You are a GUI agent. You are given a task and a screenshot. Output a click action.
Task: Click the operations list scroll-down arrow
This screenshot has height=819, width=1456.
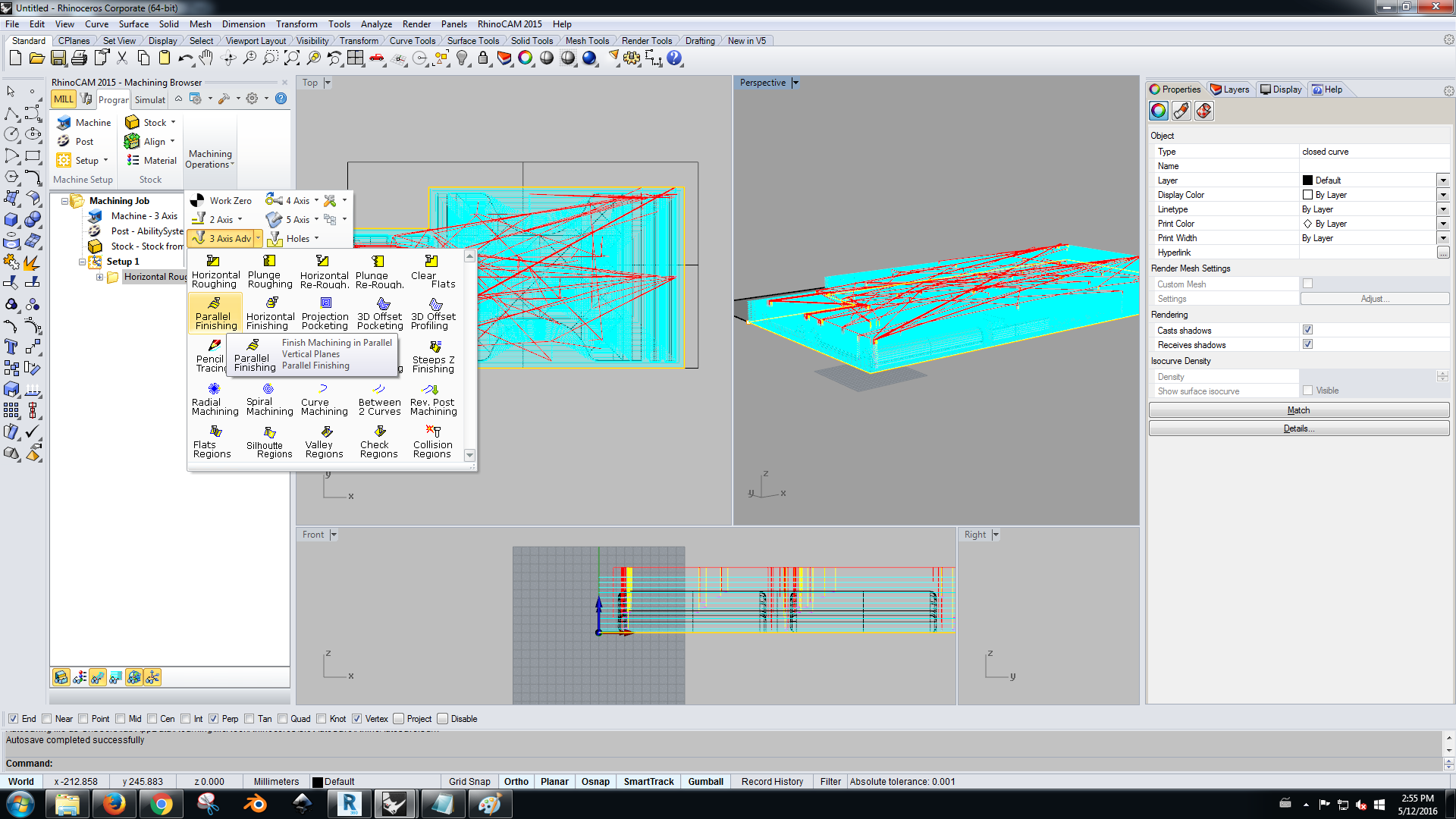pyautogui.click(x=469, y=455)
